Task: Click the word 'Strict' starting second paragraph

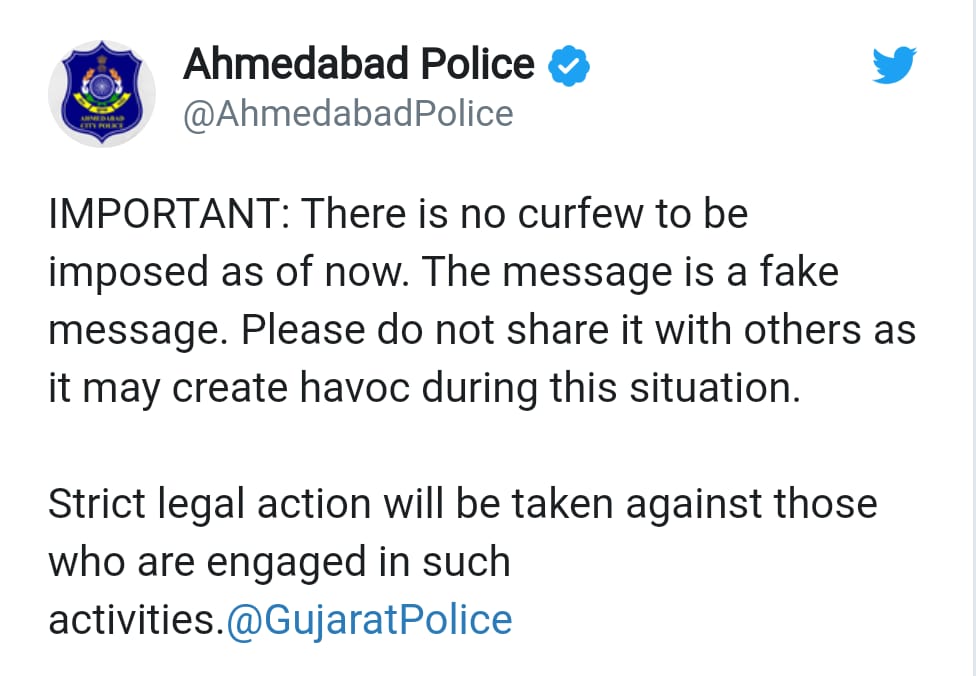Action: pyautogui.click(x=96, y=504)
